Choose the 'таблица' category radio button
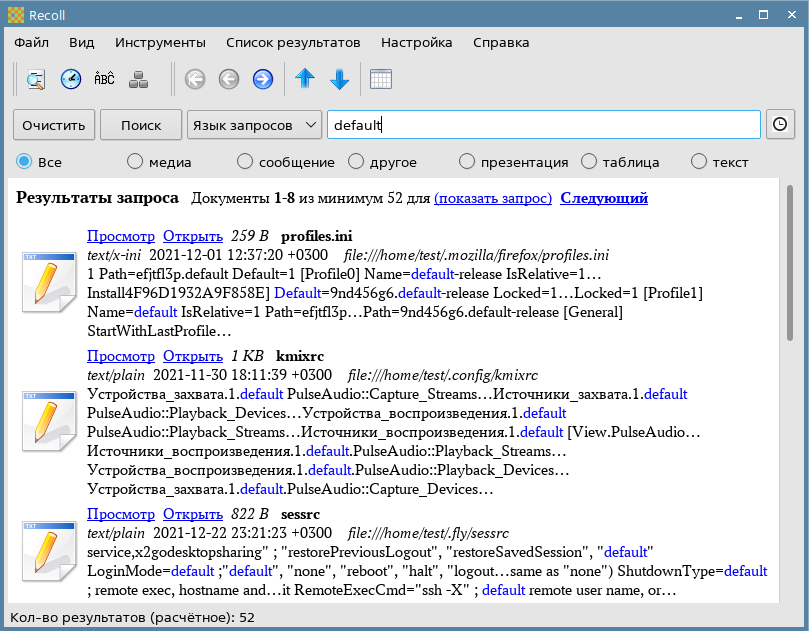Image resolution: width=809 pixels, height=631 pixels. tap(589, 162)
